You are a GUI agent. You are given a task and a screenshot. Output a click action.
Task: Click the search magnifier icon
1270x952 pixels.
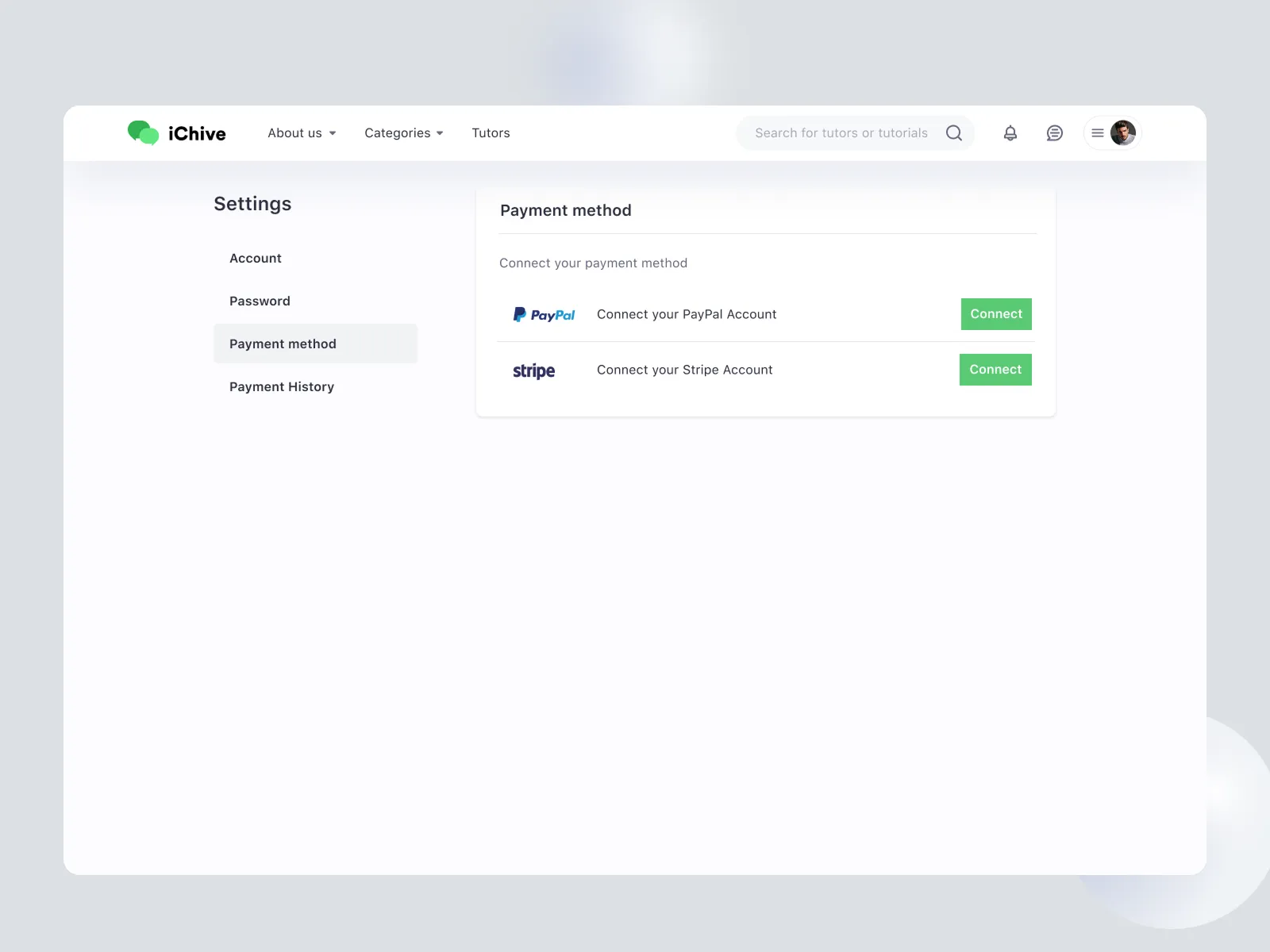[954, 133]
